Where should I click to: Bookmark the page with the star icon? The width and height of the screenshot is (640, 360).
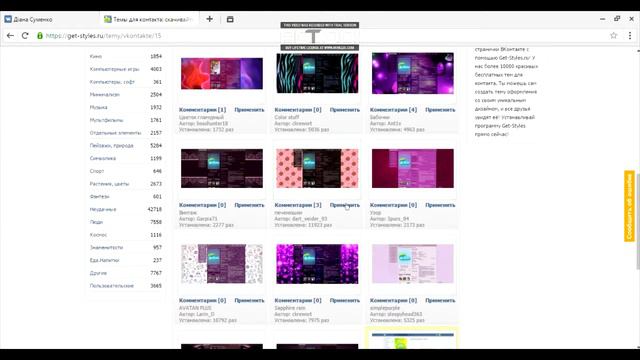613,36
